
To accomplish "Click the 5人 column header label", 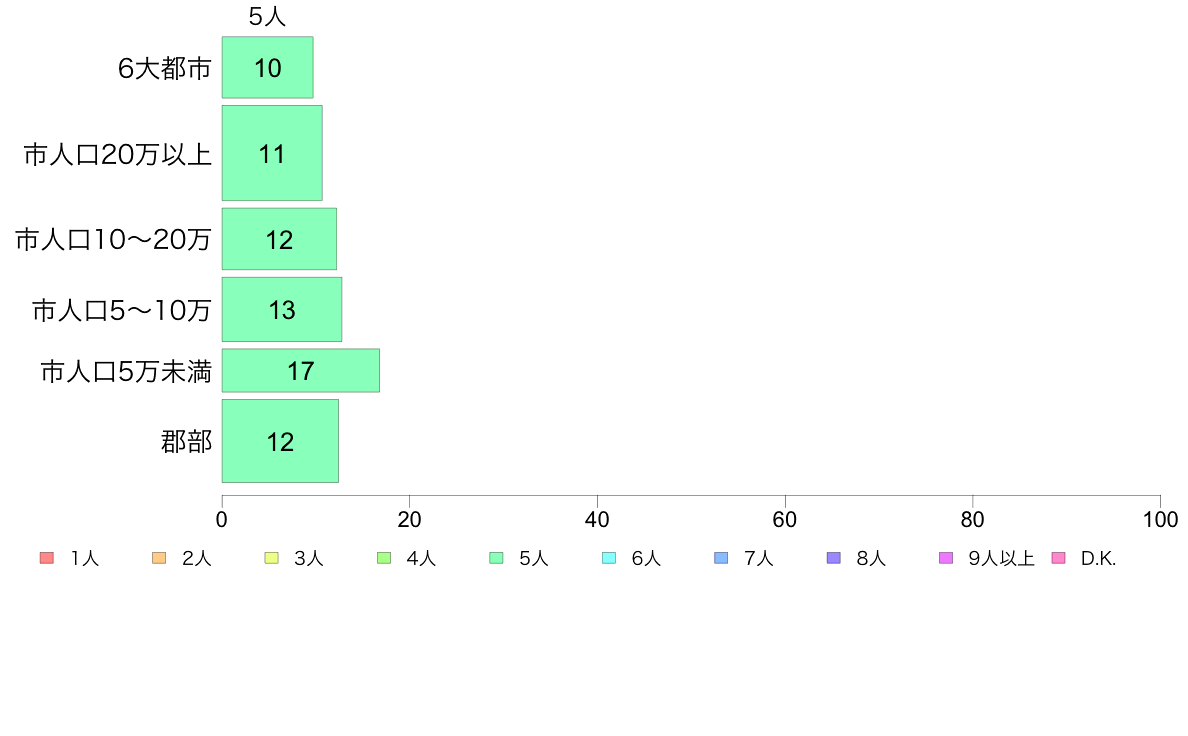I will tap(267, 17).
